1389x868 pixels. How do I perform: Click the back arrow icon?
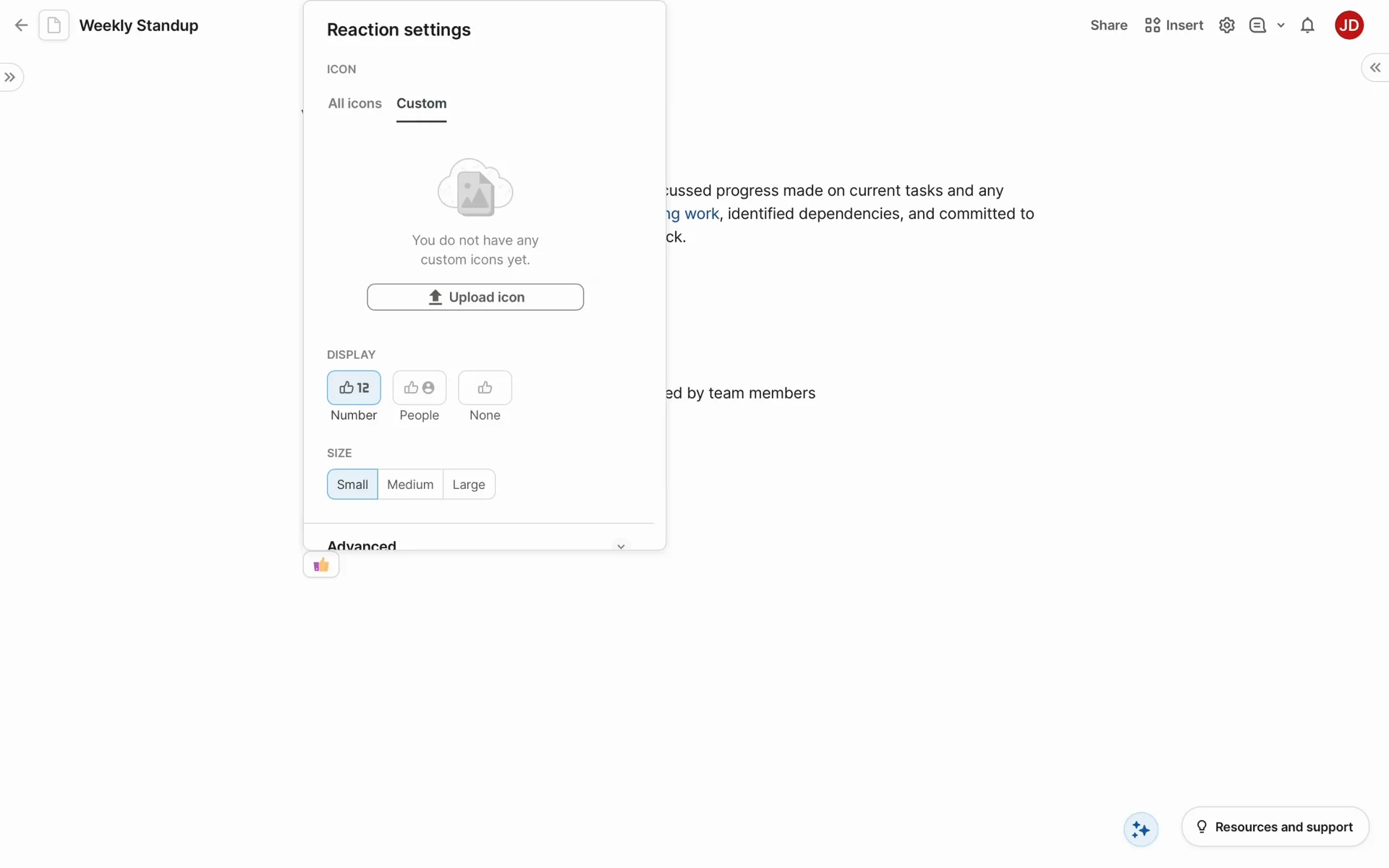point(21,25)
